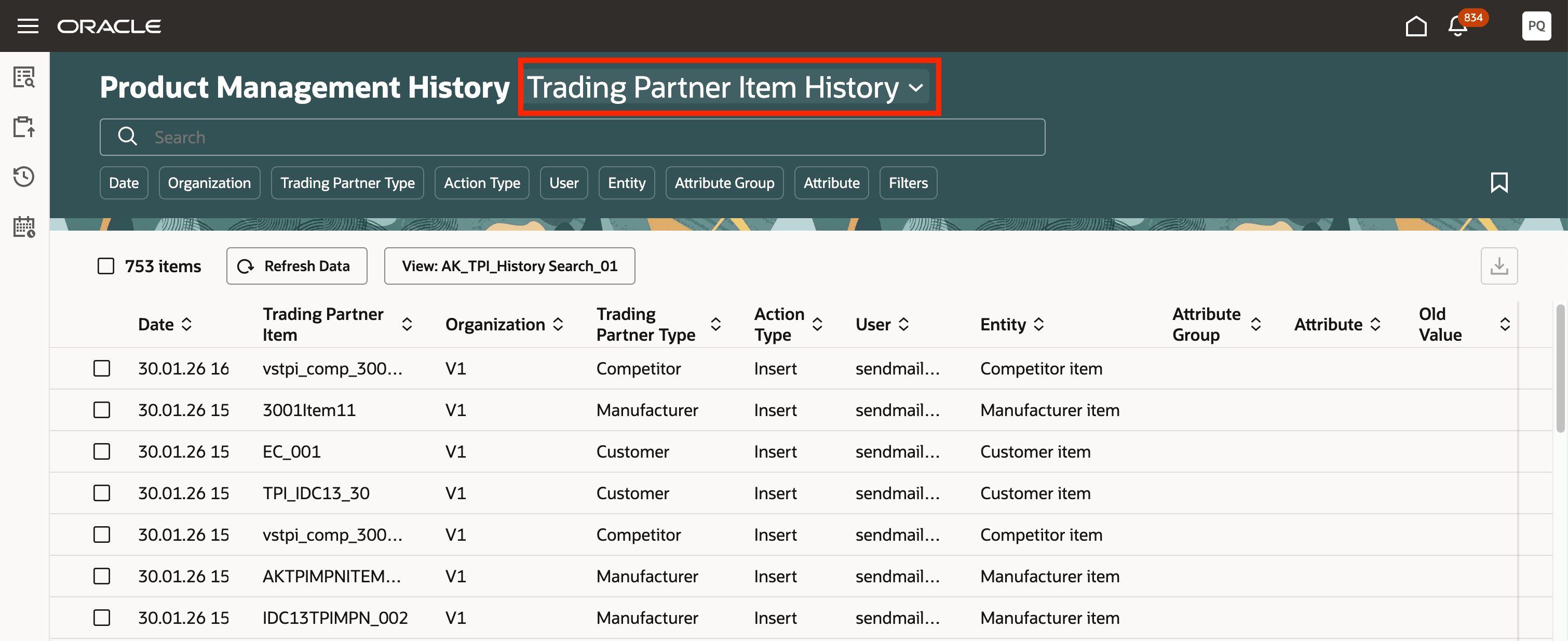This screenshot has height=641, width=1568.
Task: Click the Search input field
Action: point(572,137)
